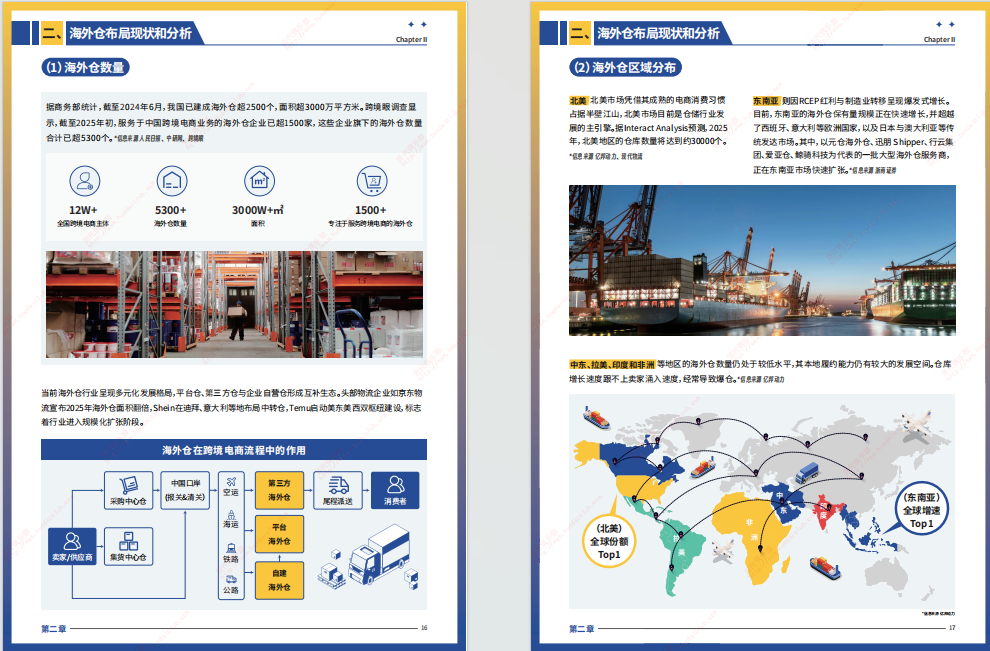990x651 pixels.
Task: Click the container port night photo
Action: pos(762,260)
